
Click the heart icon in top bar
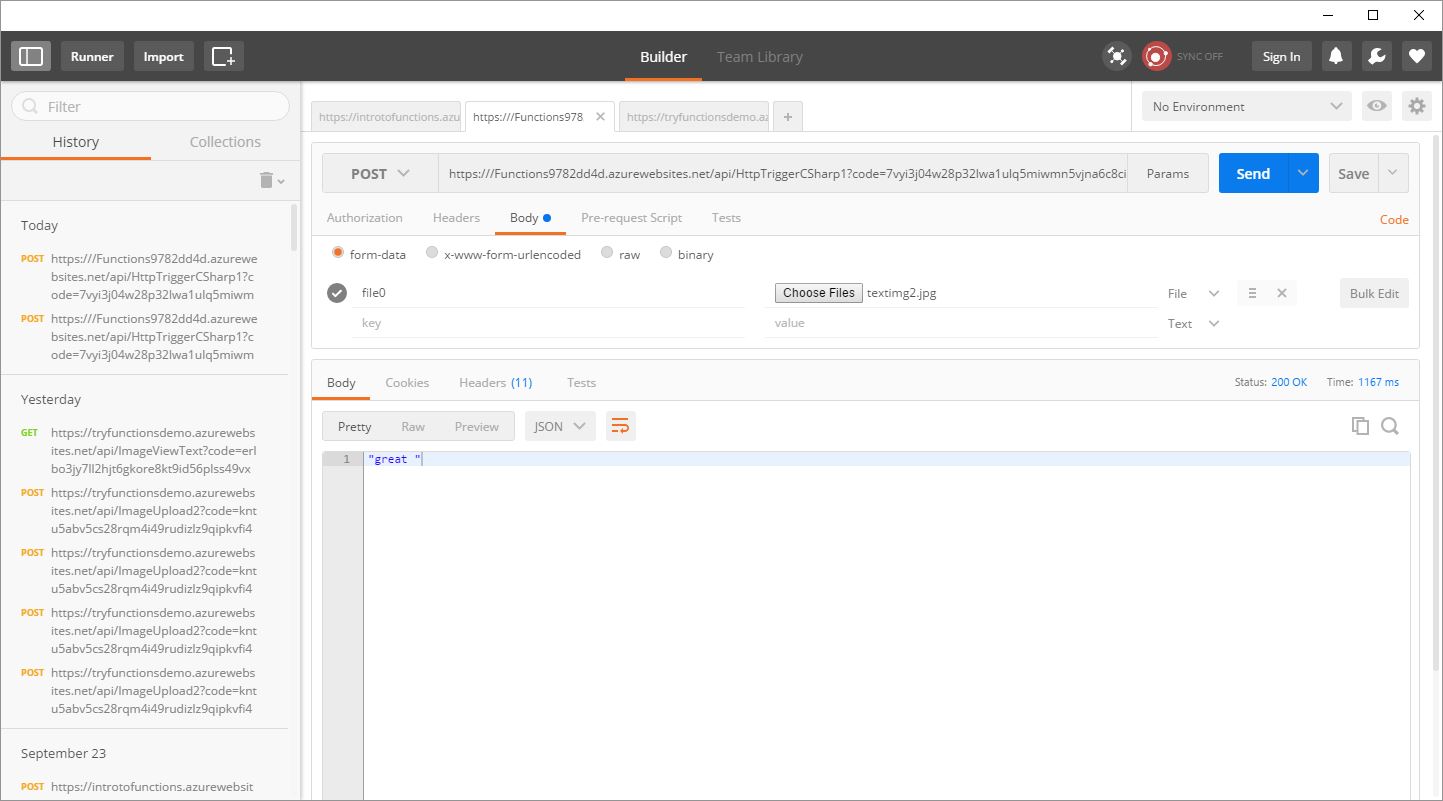[1416, 57]
